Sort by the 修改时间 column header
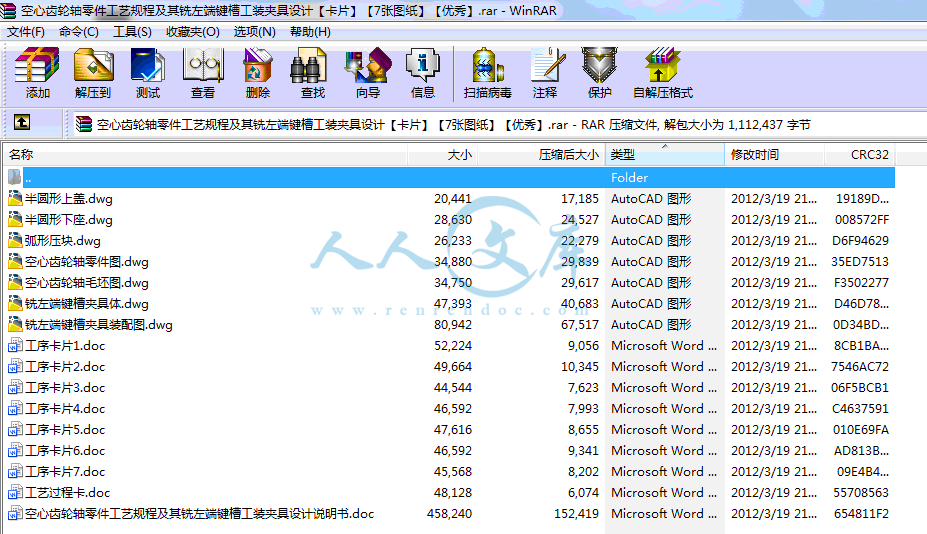Screen dimensions: 927x534 pos(774,154)
